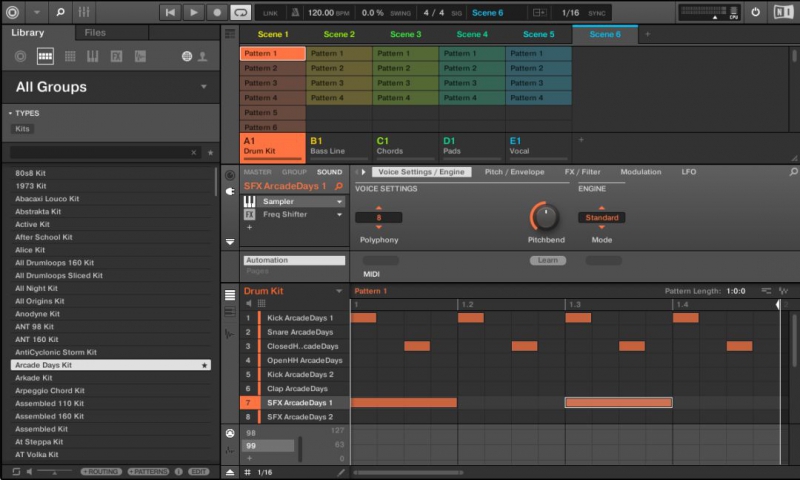Adjust the Pitchbend knob
800x480 pixels.
[545, 217]
